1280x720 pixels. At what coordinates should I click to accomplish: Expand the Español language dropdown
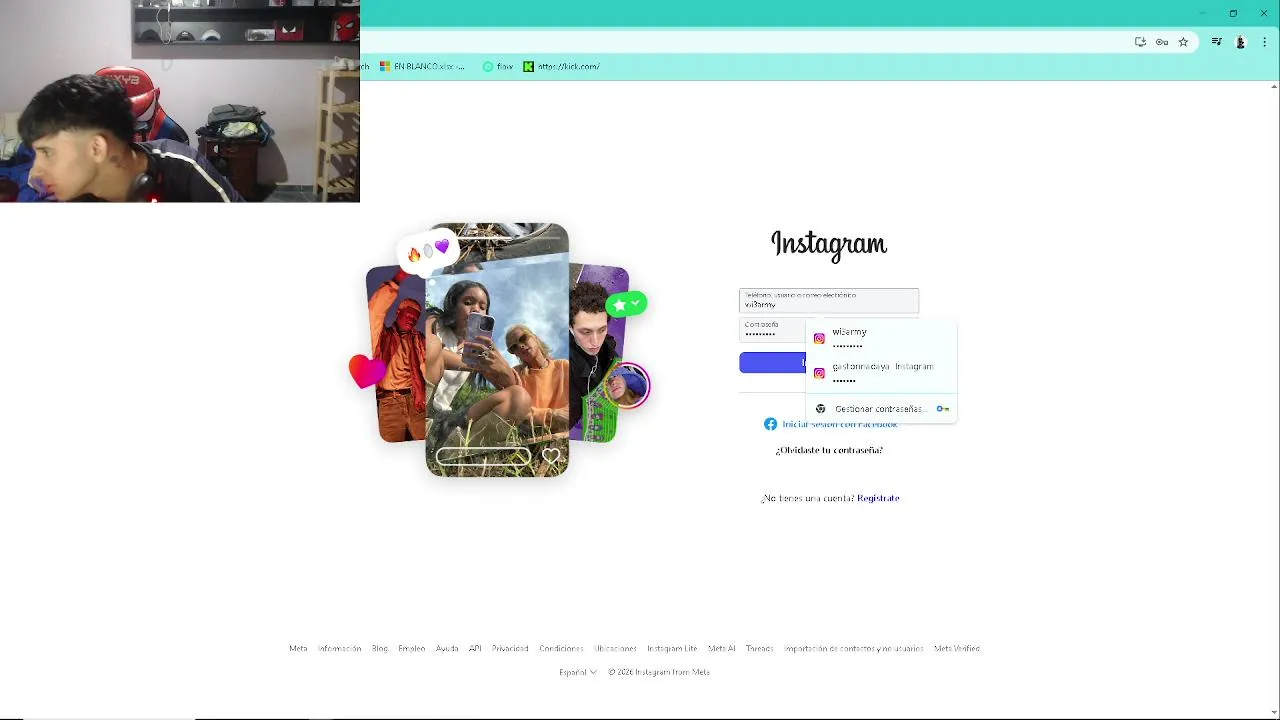click(x=578, y=672)
